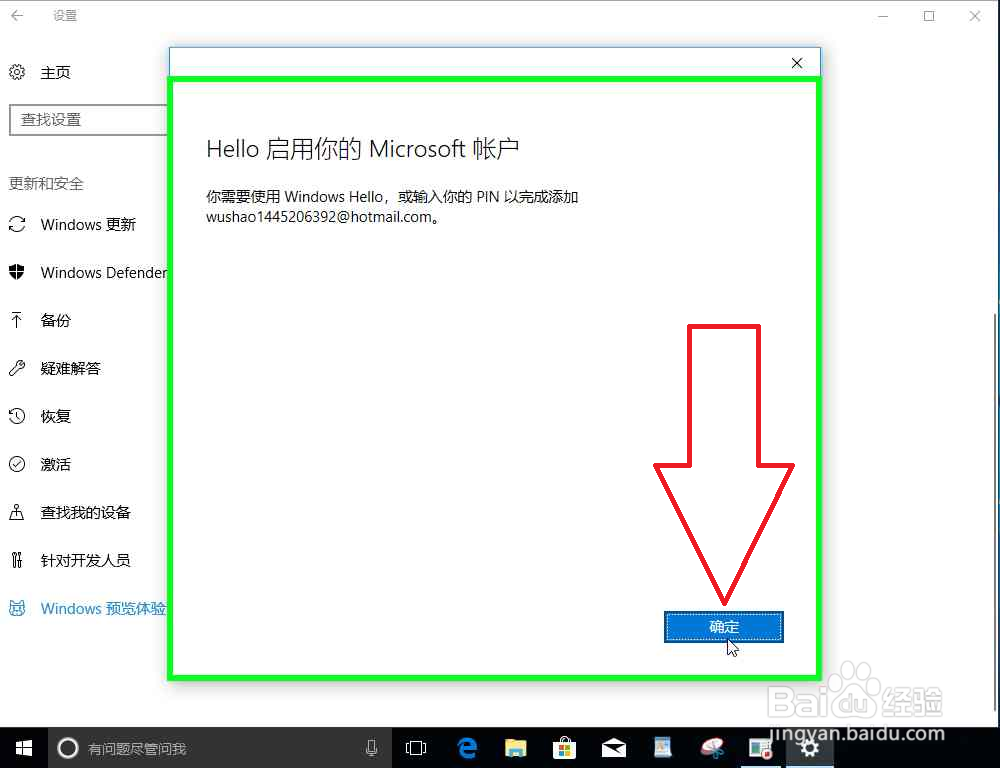Open the Snipping Tool scissors taskbar icon
This screenshot has height=768, width=1000.
712,748
